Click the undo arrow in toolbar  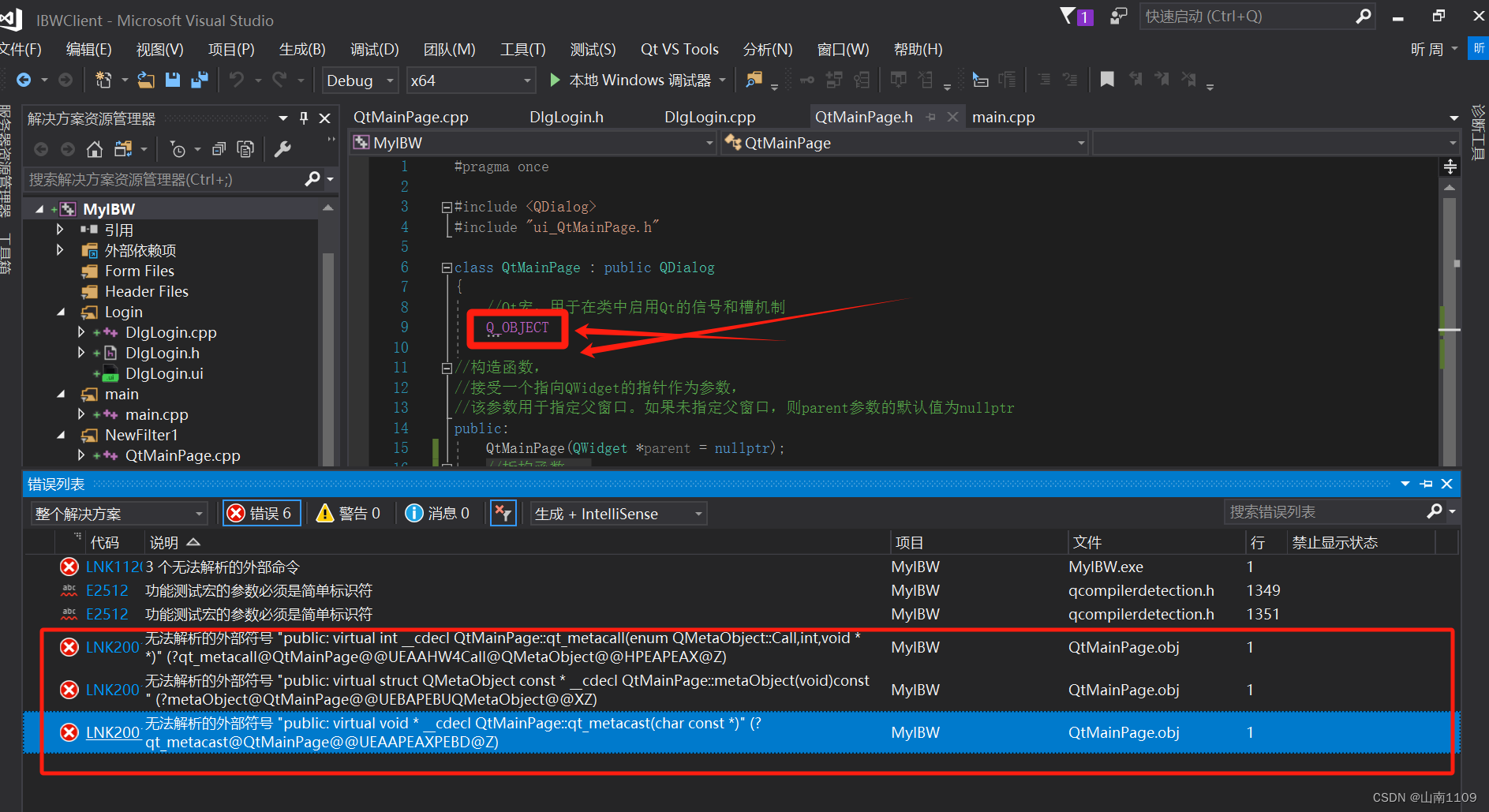236,80
